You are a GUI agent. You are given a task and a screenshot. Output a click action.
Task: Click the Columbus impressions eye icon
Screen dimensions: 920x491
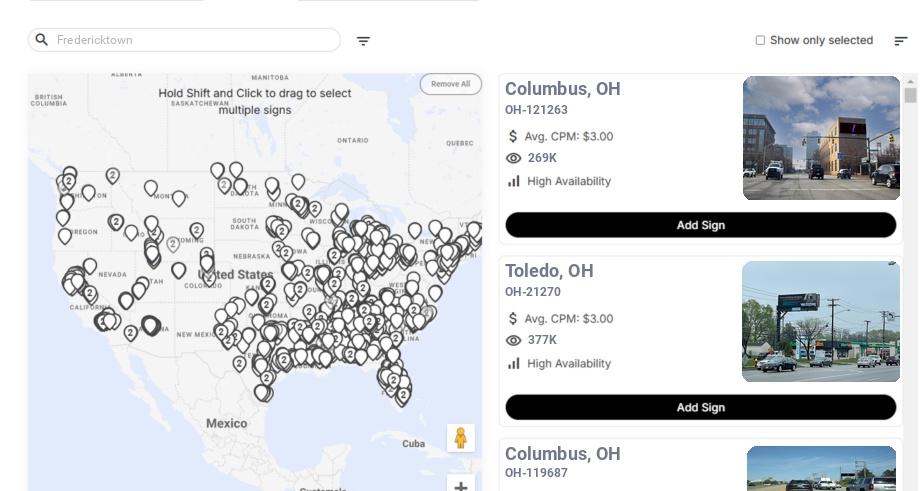point(513,158)
